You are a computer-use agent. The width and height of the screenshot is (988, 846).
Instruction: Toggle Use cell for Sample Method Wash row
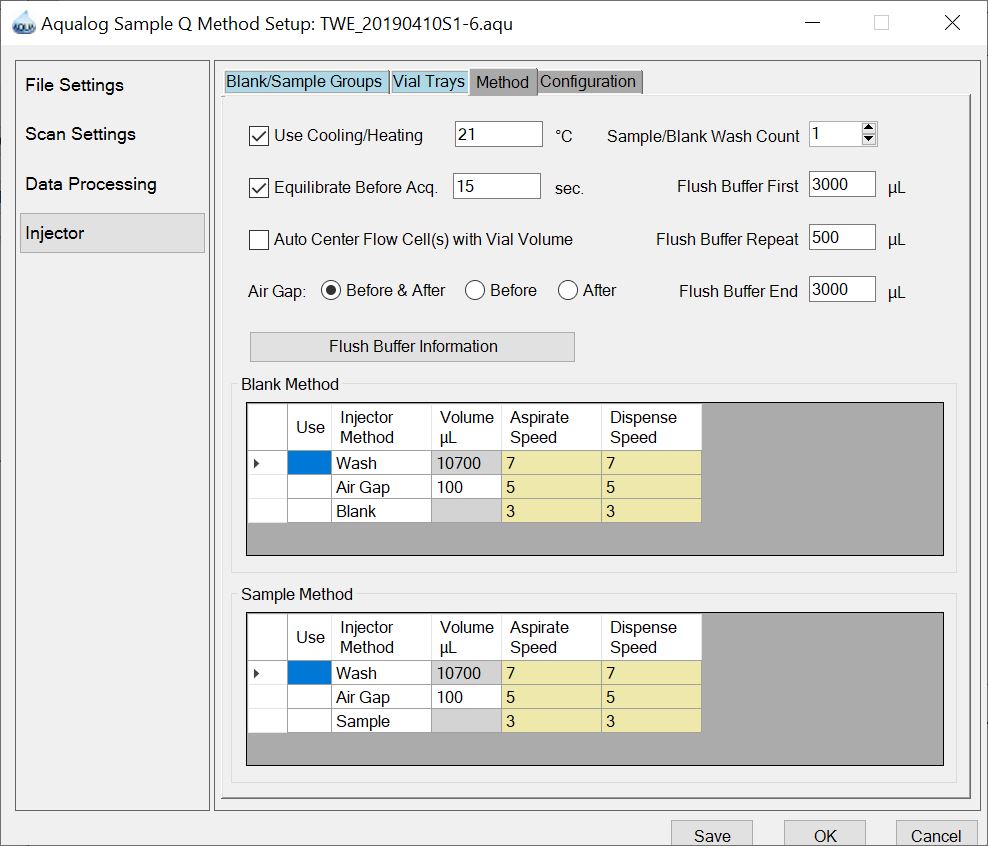[309, 673]
